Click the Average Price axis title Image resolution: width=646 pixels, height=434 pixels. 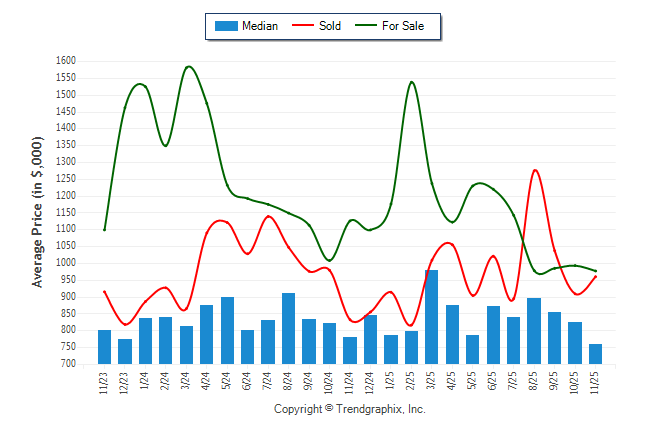(38, 213)
